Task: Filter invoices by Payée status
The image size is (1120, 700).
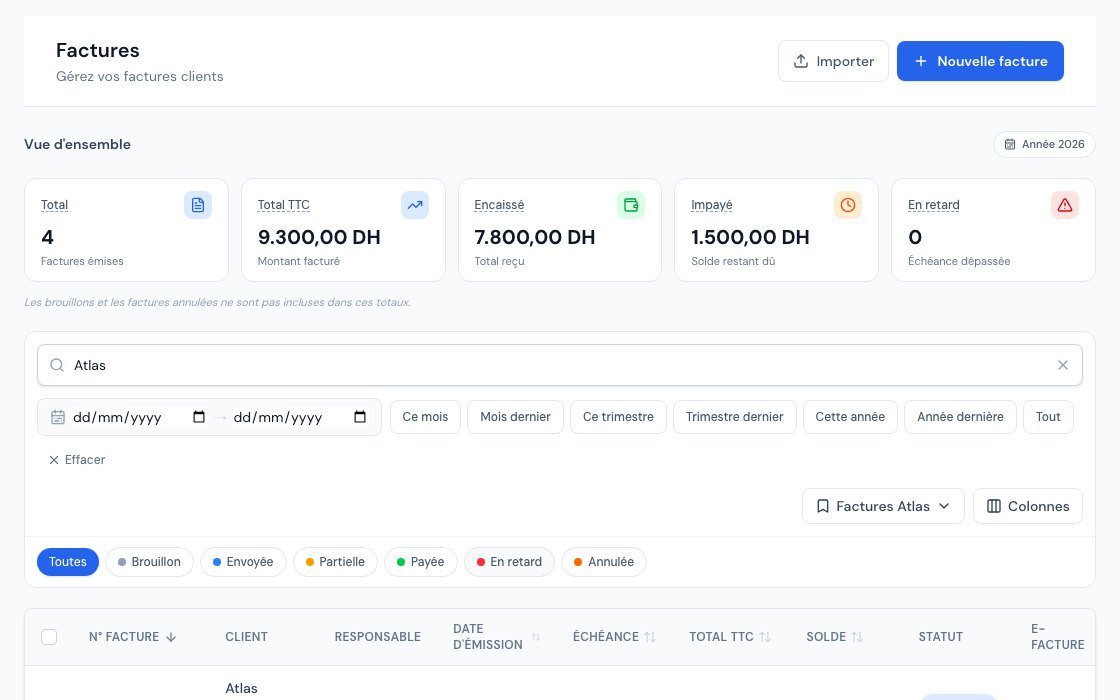Action: coord(421,562)
